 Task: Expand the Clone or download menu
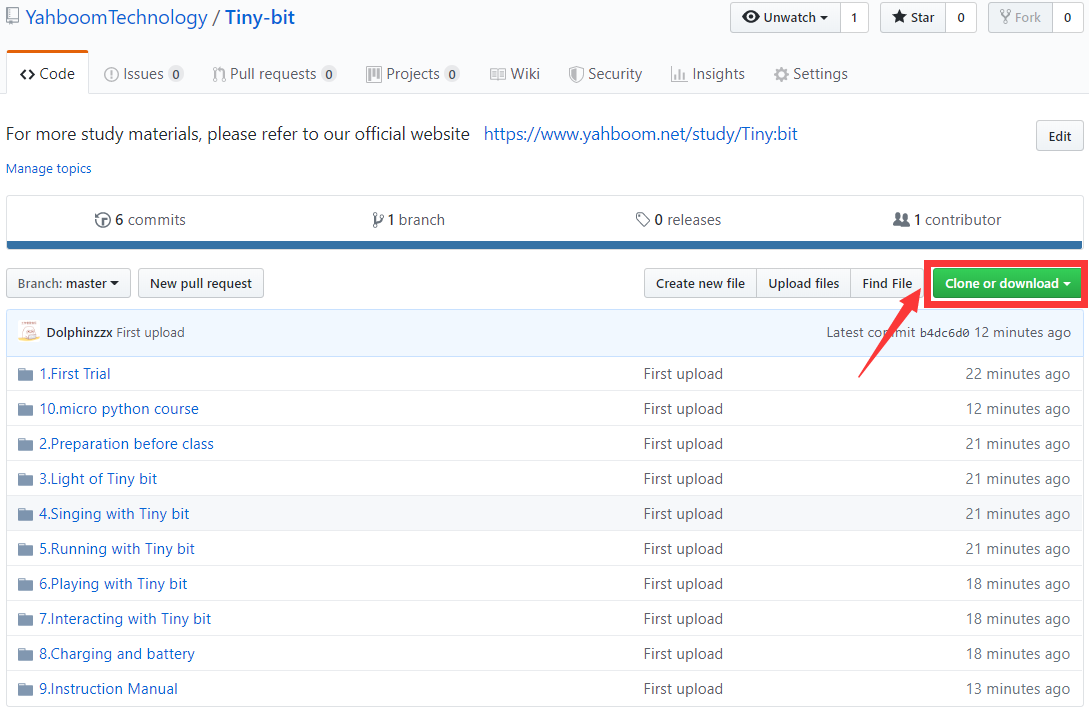pyautogui.click(x=1007, y=283)
